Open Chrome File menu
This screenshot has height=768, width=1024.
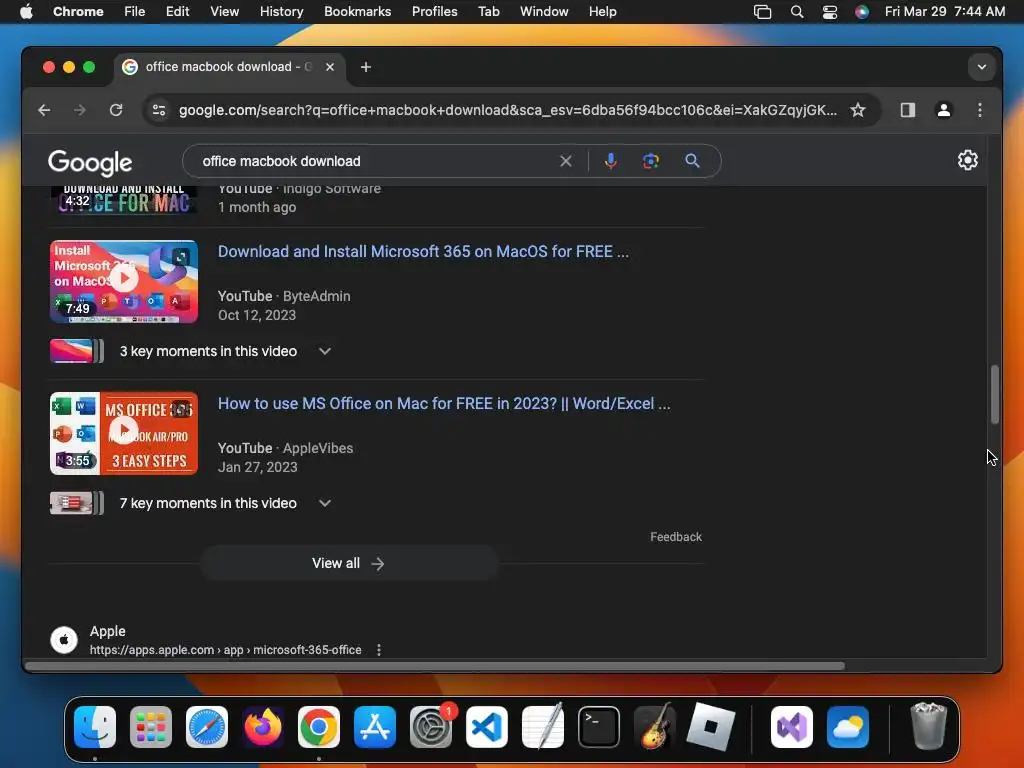click(x=135, y=12)
